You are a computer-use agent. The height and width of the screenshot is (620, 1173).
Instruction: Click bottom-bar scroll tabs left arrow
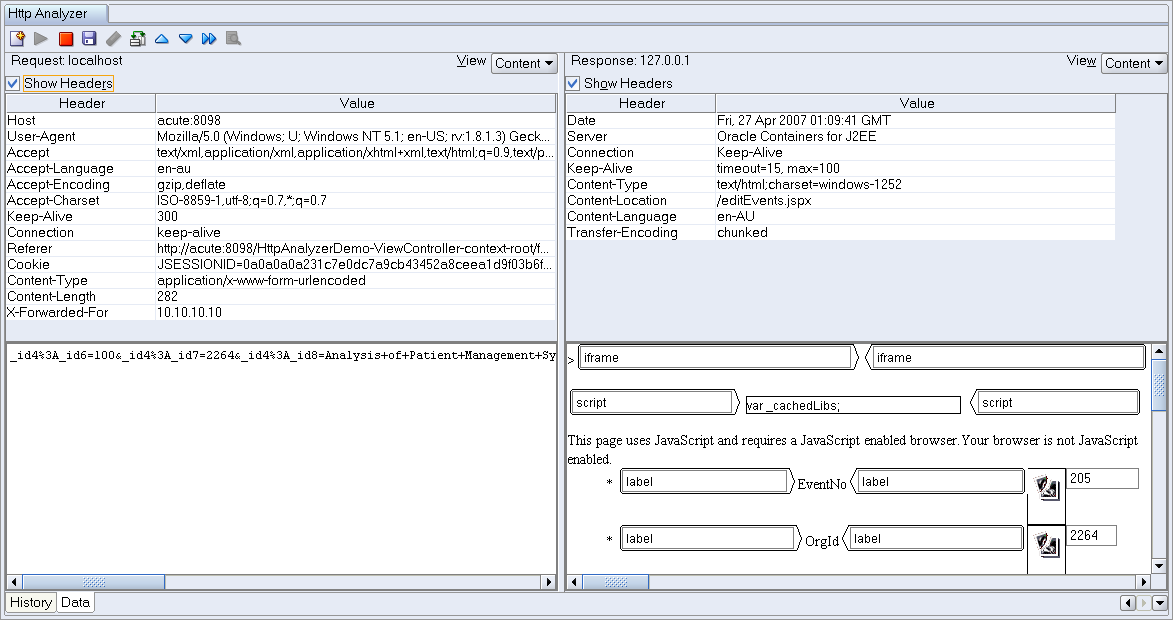tap(1127, 603)
